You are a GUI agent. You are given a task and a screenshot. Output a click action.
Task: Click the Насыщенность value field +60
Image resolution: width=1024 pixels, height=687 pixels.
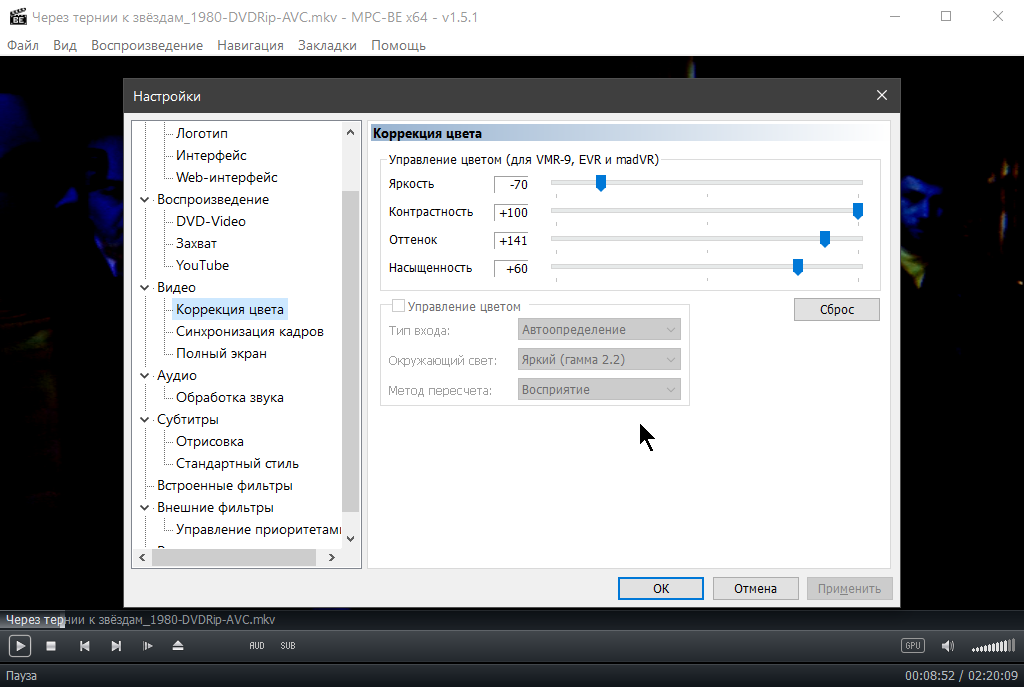tap(511, 268)
